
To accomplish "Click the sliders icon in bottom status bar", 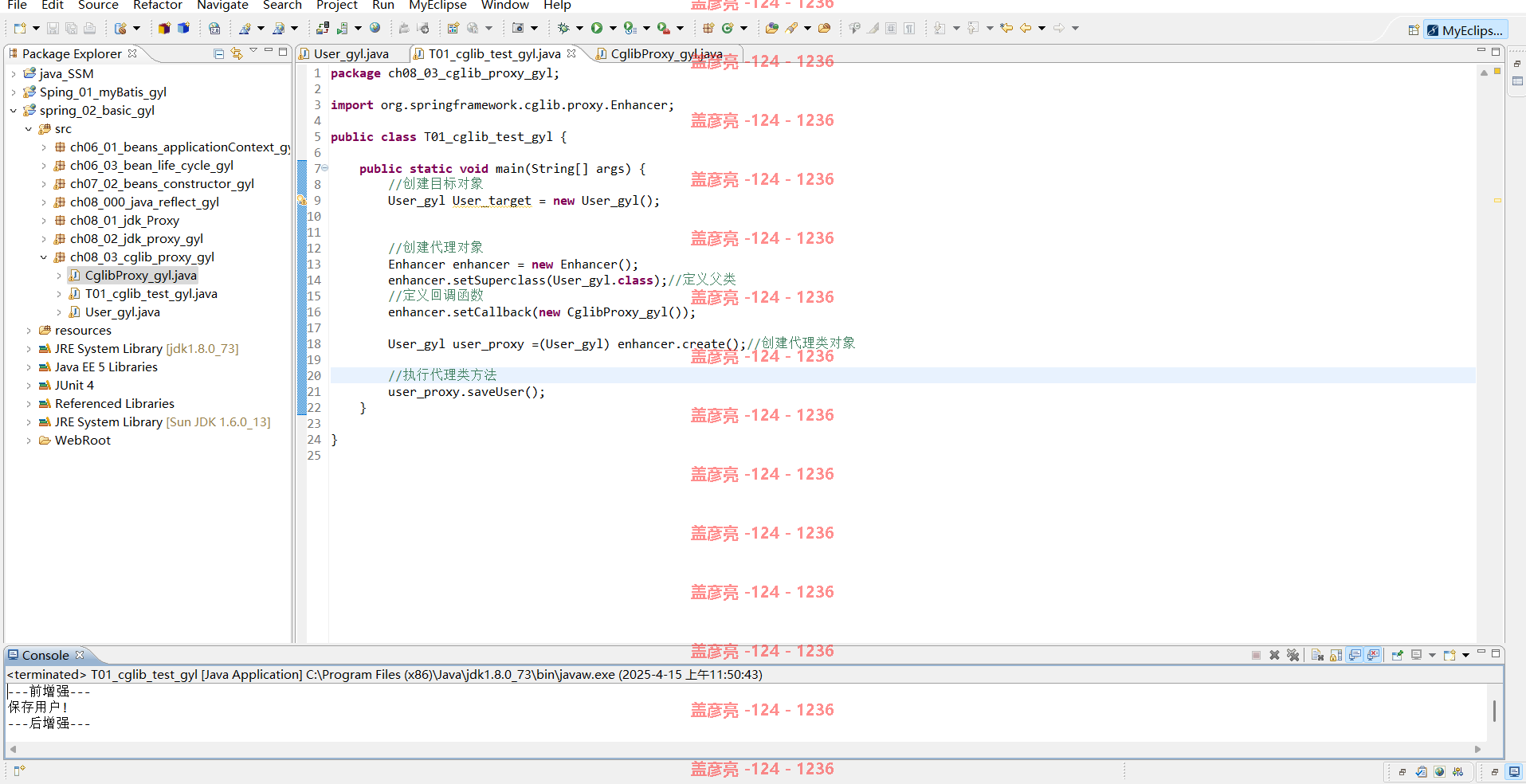I will 1457,771.
